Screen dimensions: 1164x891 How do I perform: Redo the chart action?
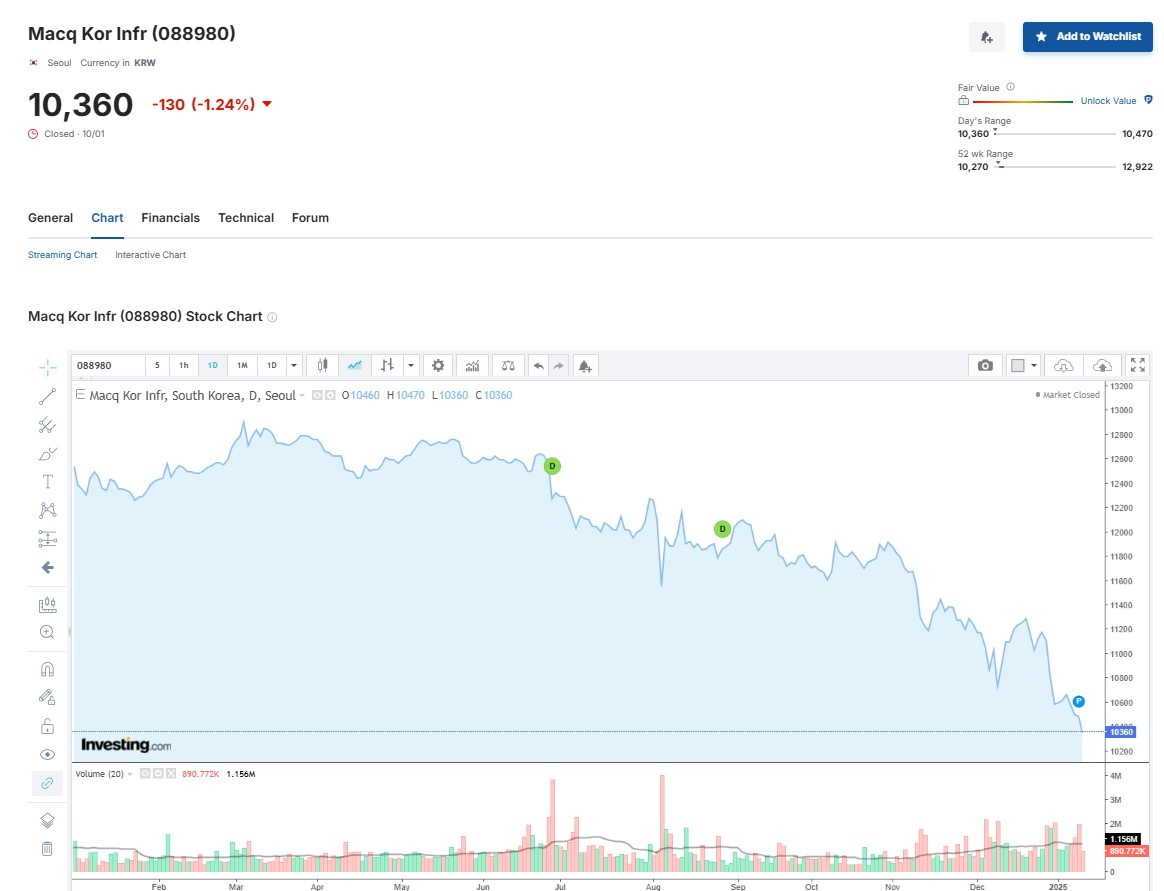[x=558, y=365]
